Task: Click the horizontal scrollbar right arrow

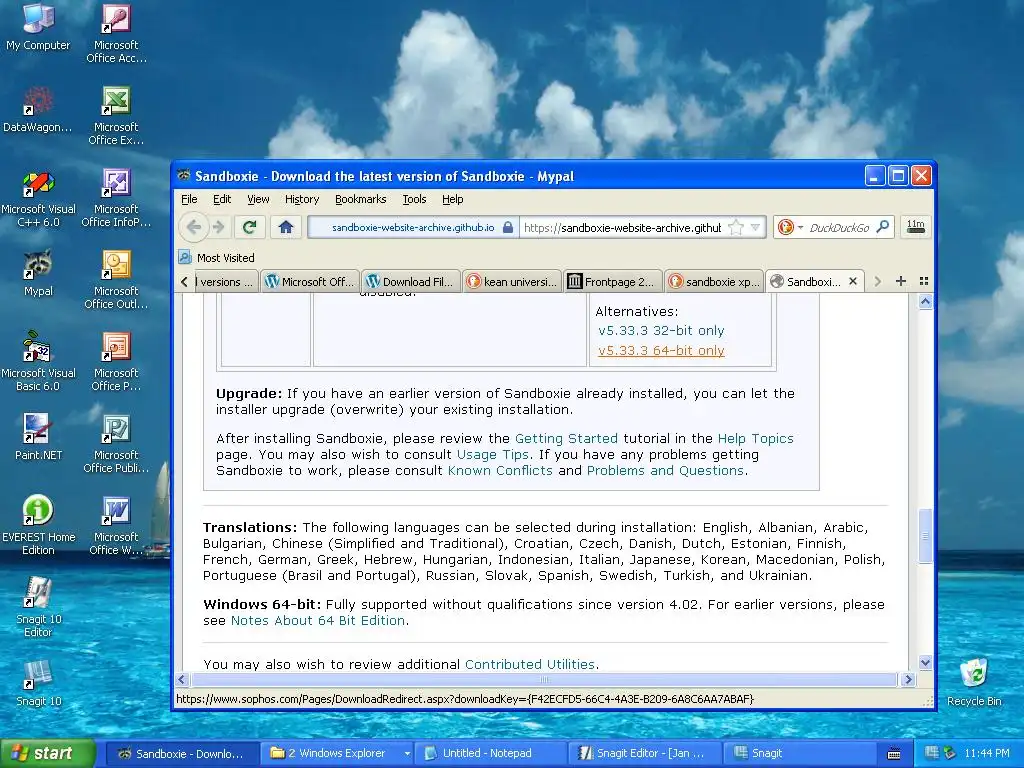Action: 908,679
